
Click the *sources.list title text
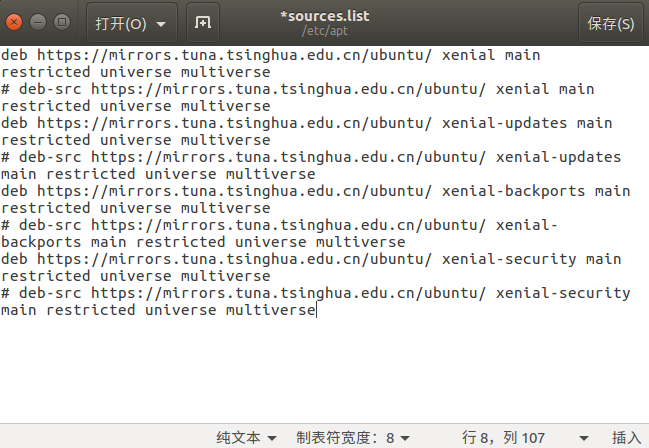tap(324, 16)
